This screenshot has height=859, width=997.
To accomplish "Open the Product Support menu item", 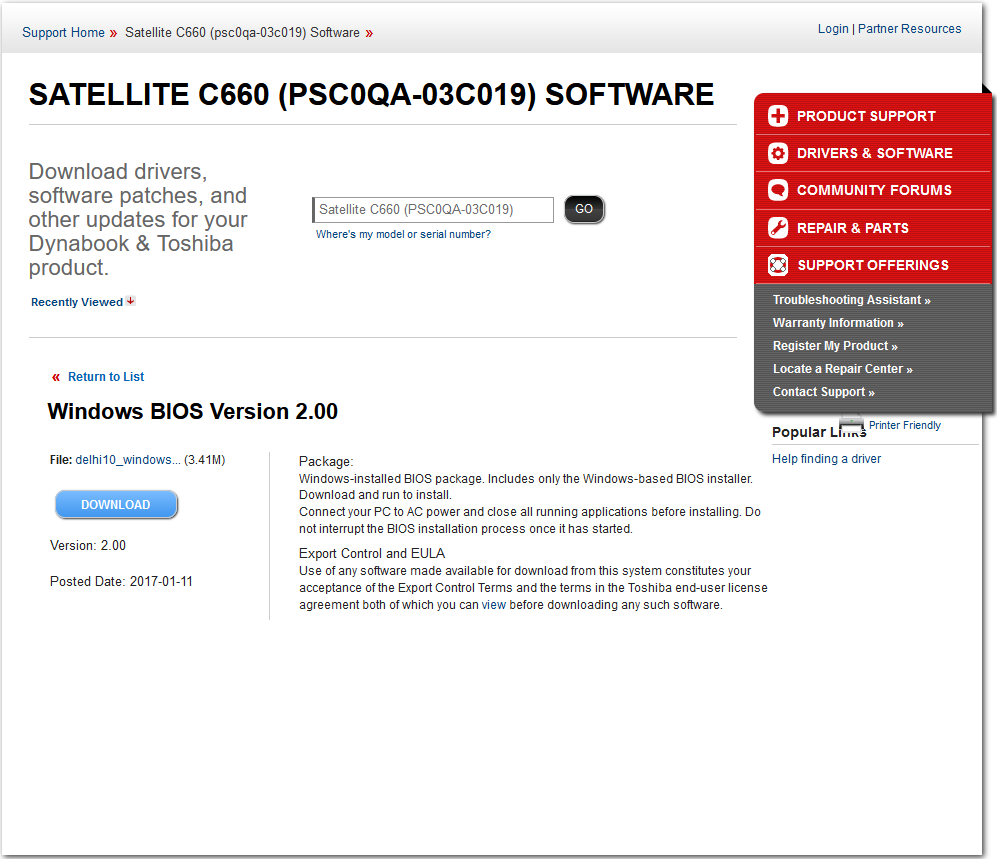I will 872,116.
